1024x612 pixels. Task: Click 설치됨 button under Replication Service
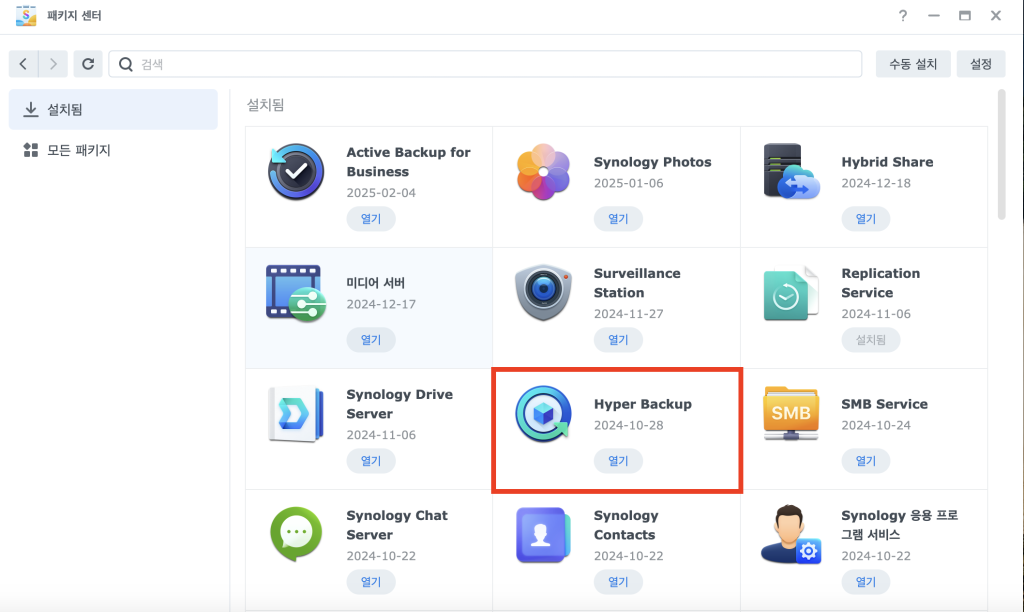coord(871,340)
